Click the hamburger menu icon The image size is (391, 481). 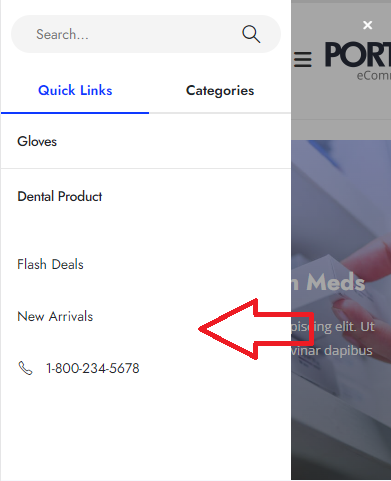[303, 60]
